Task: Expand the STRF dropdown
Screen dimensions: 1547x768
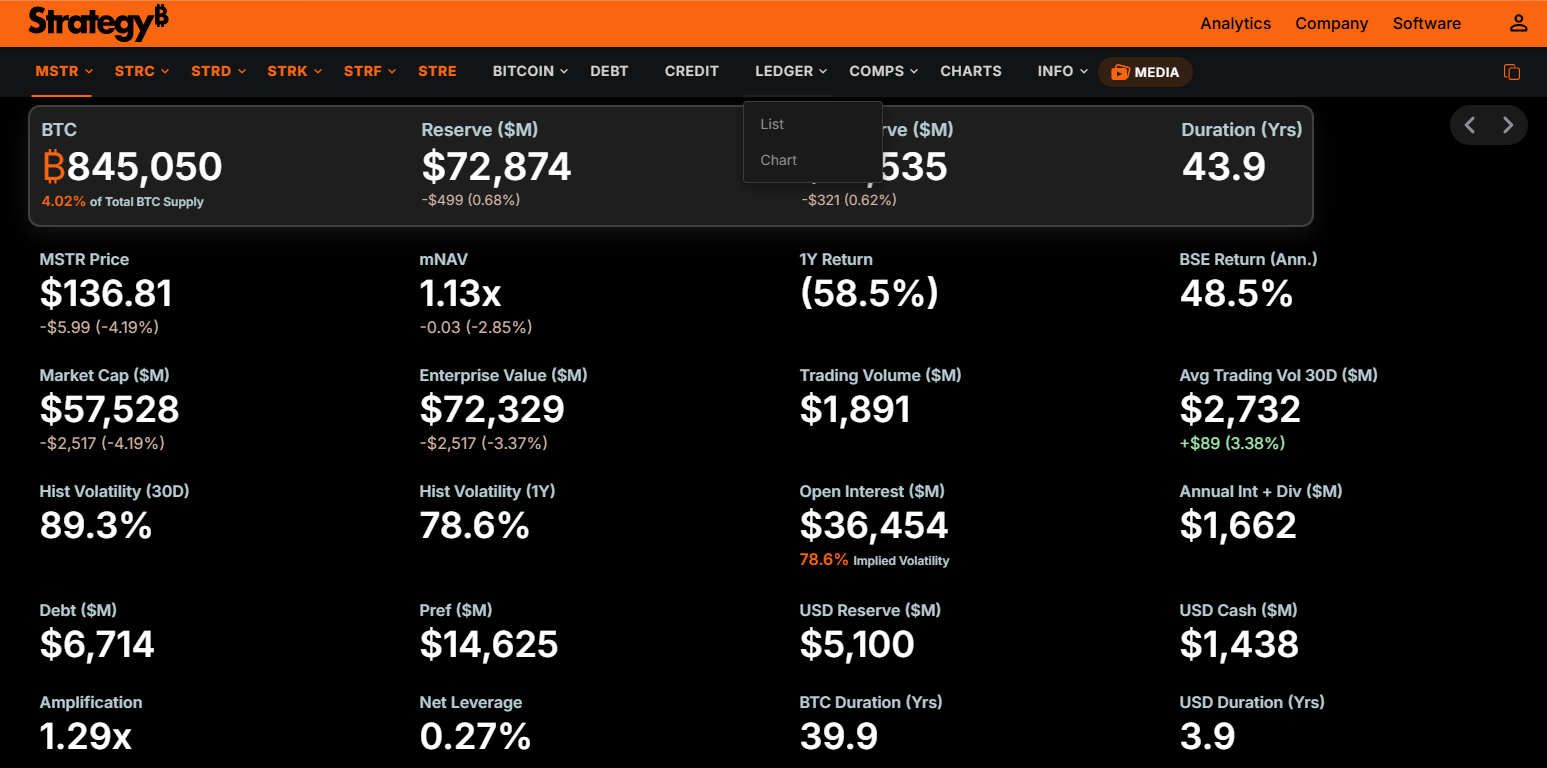Action: (370, 71)
